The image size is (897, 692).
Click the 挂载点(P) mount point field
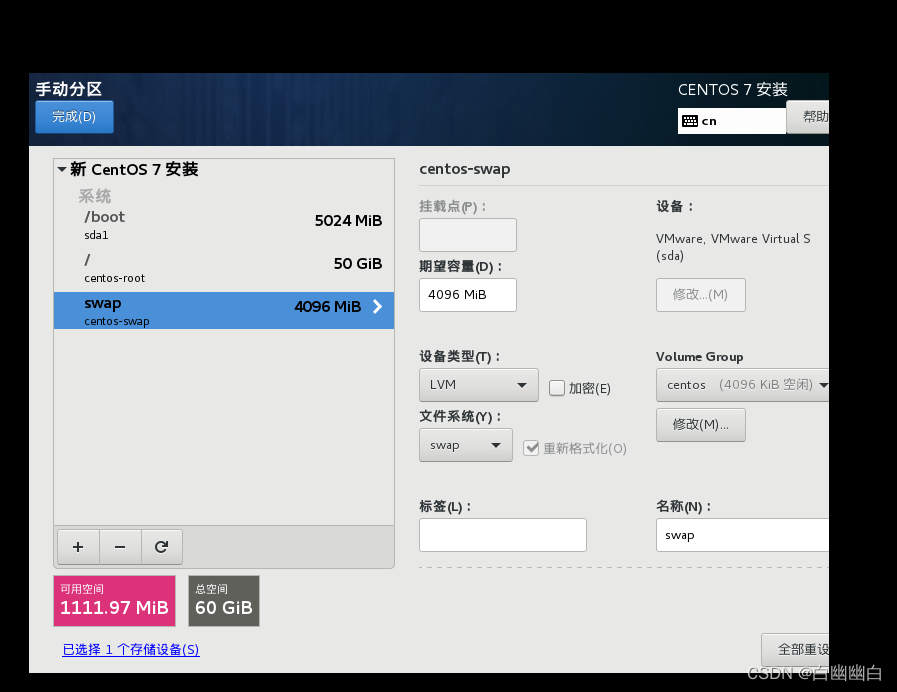click(468, 235)
